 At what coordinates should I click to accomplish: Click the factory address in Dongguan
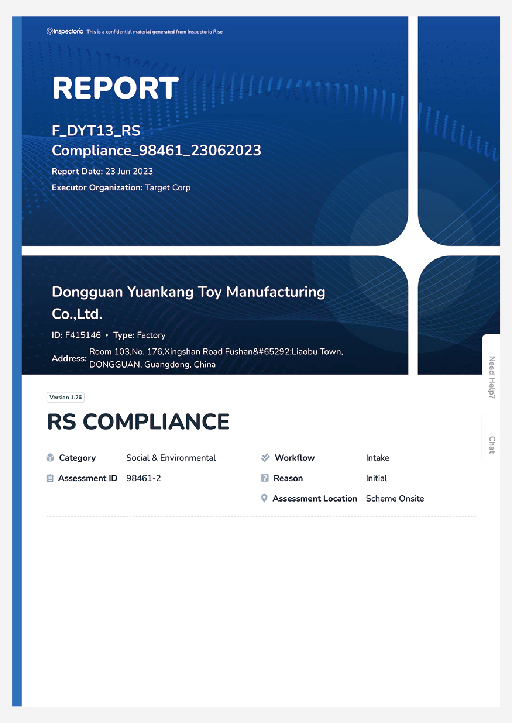pyautogui.click(x=216, y=358)
